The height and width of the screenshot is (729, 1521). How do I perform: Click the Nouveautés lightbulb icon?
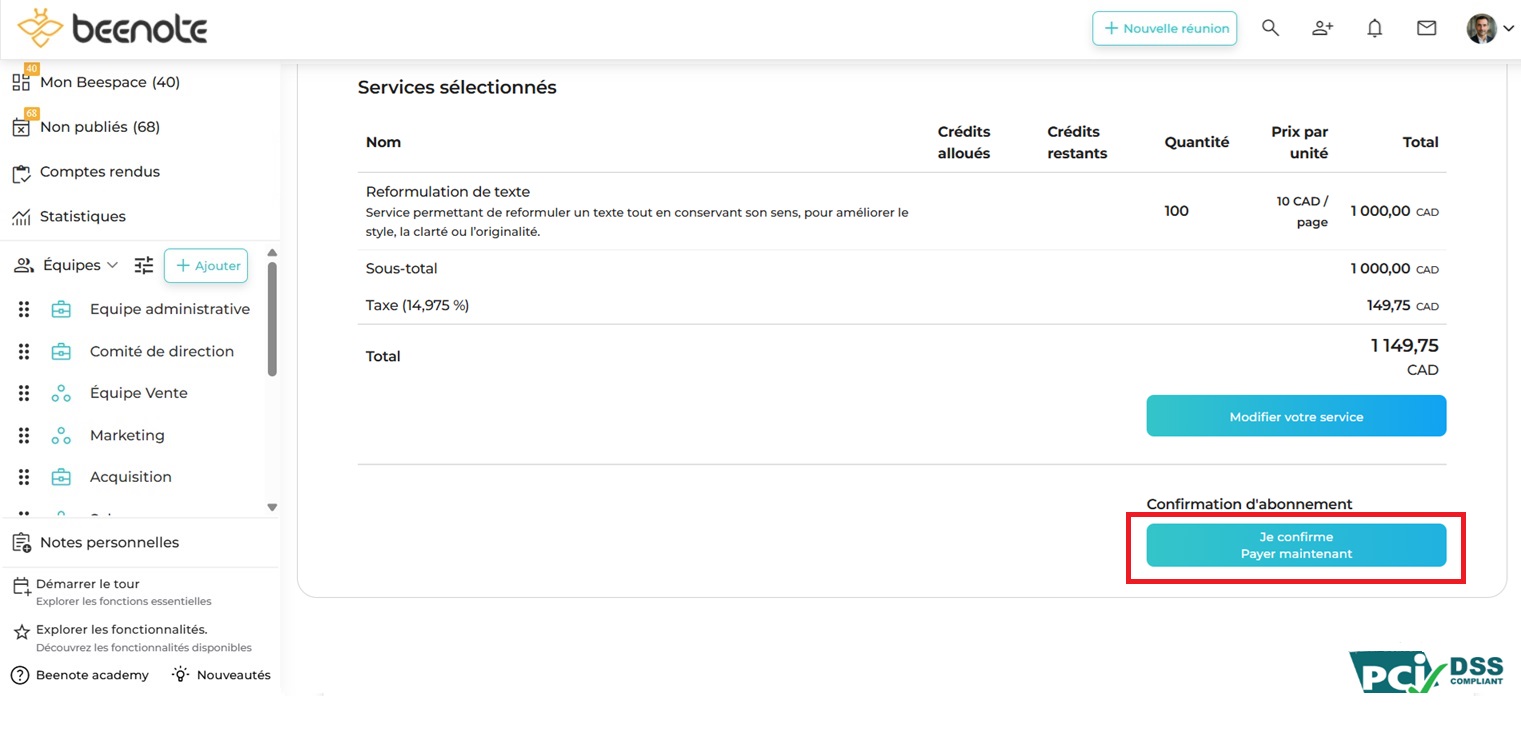(x=180, y=675)
